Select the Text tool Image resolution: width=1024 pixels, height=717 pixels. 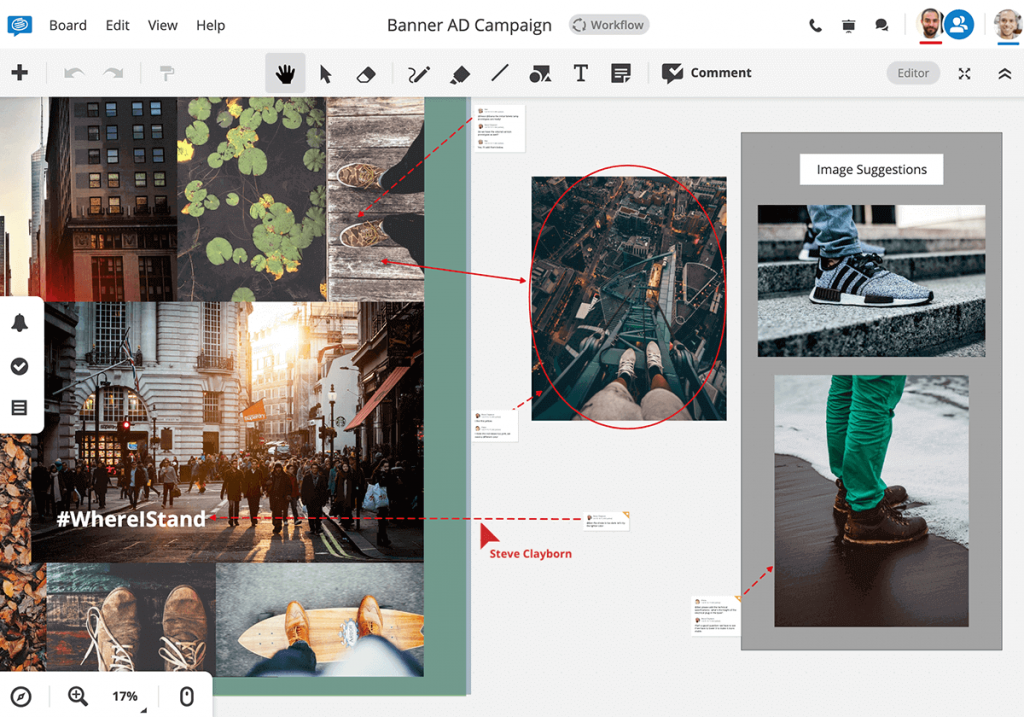[581, 72]
